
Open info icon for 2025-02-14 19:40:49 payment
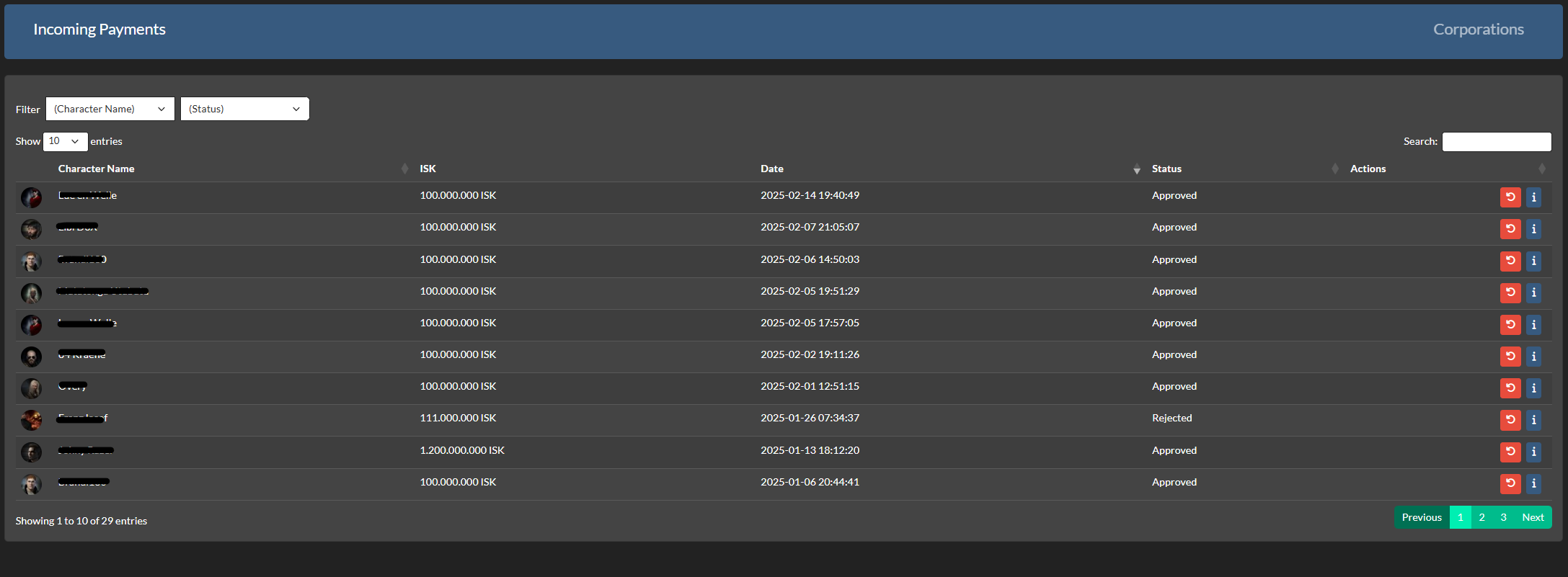coord(1533,197)
